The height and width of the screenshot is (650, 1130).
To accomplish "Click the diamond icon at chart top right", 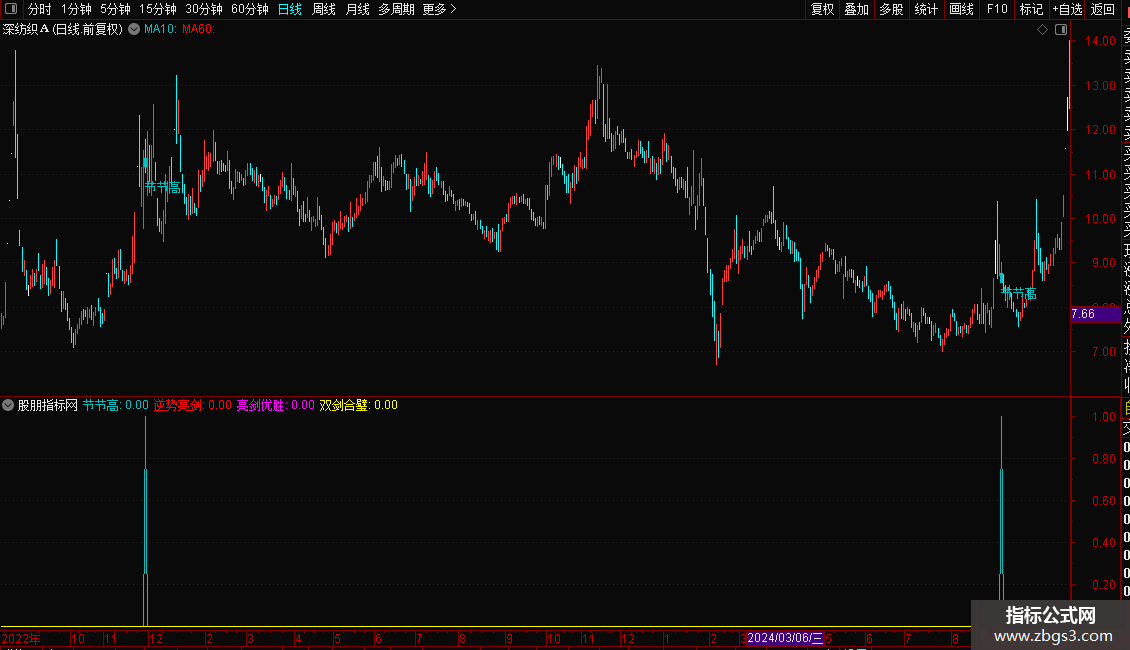I will point(1042,30).
